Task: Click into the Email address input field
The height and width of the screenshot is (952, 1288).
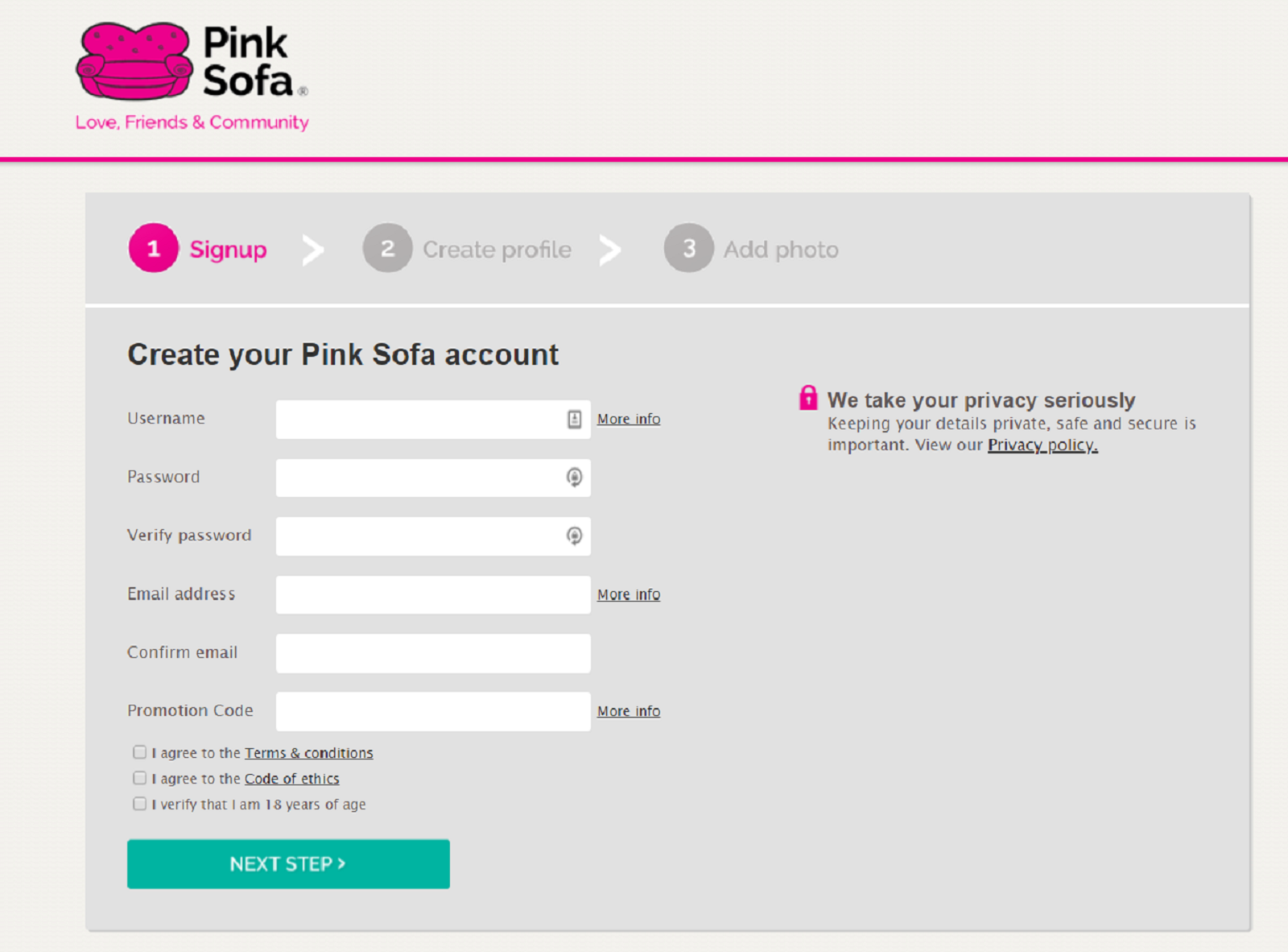Action: click(432, 594)
